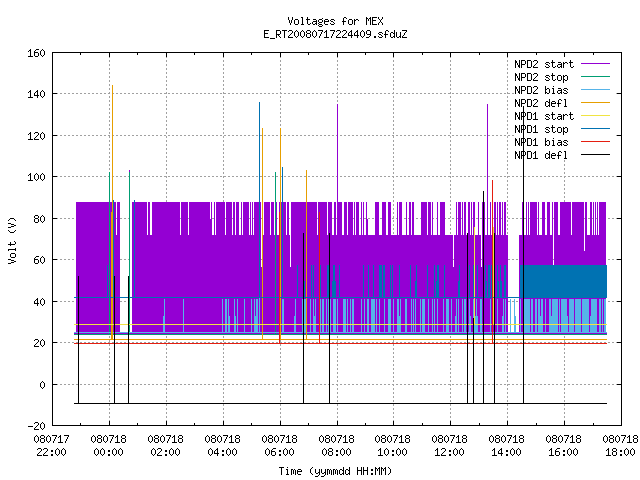Image resolution: width=640 pixels, height=480 pixels.
Task: Click the y-axis value 100
Action: coord(36,177)
